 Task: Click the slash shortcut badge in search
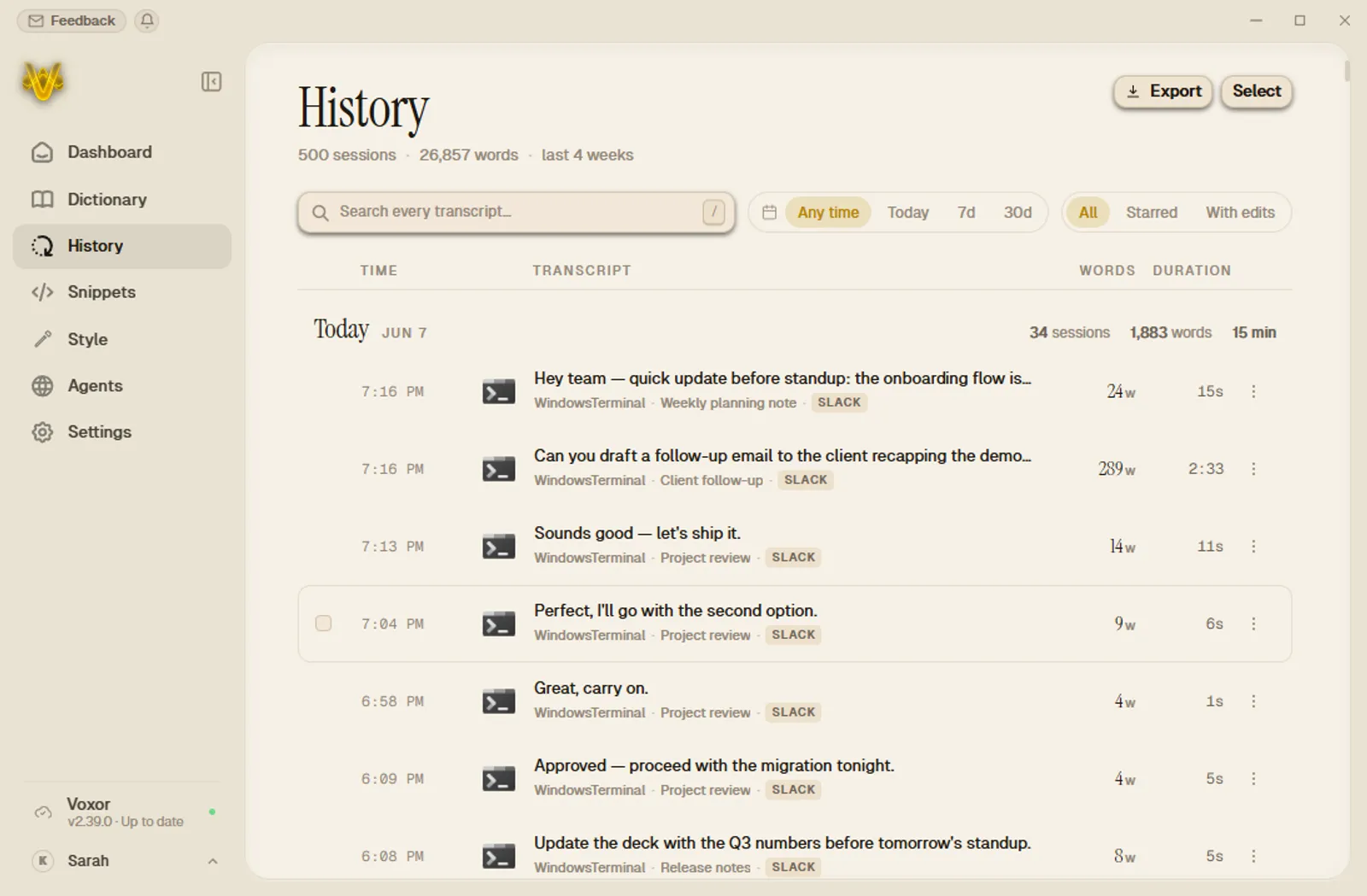pos(713,212)
